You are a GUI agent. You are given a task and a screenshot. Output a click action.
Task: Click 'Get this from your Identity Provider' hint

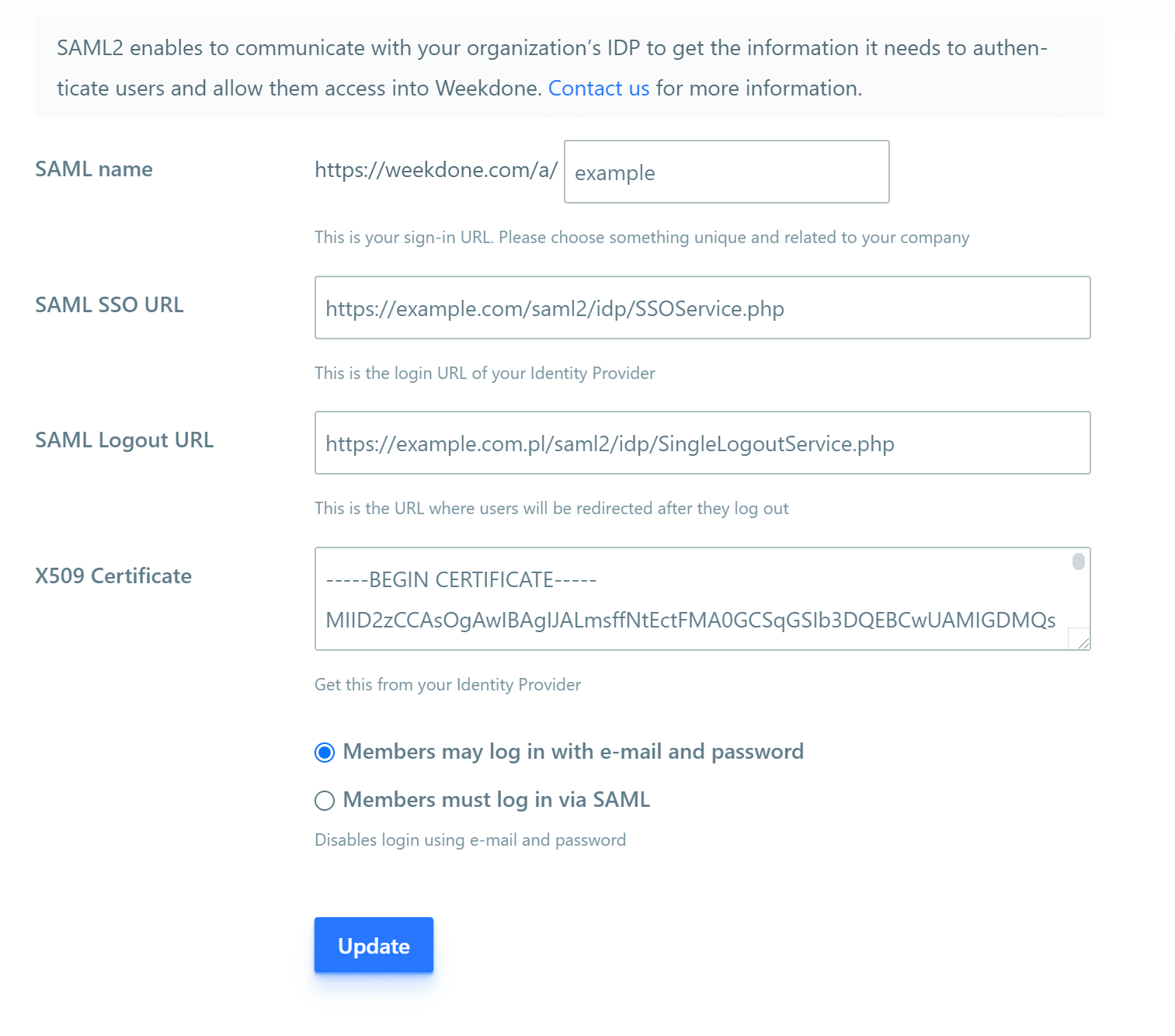[x=447, y=685]
